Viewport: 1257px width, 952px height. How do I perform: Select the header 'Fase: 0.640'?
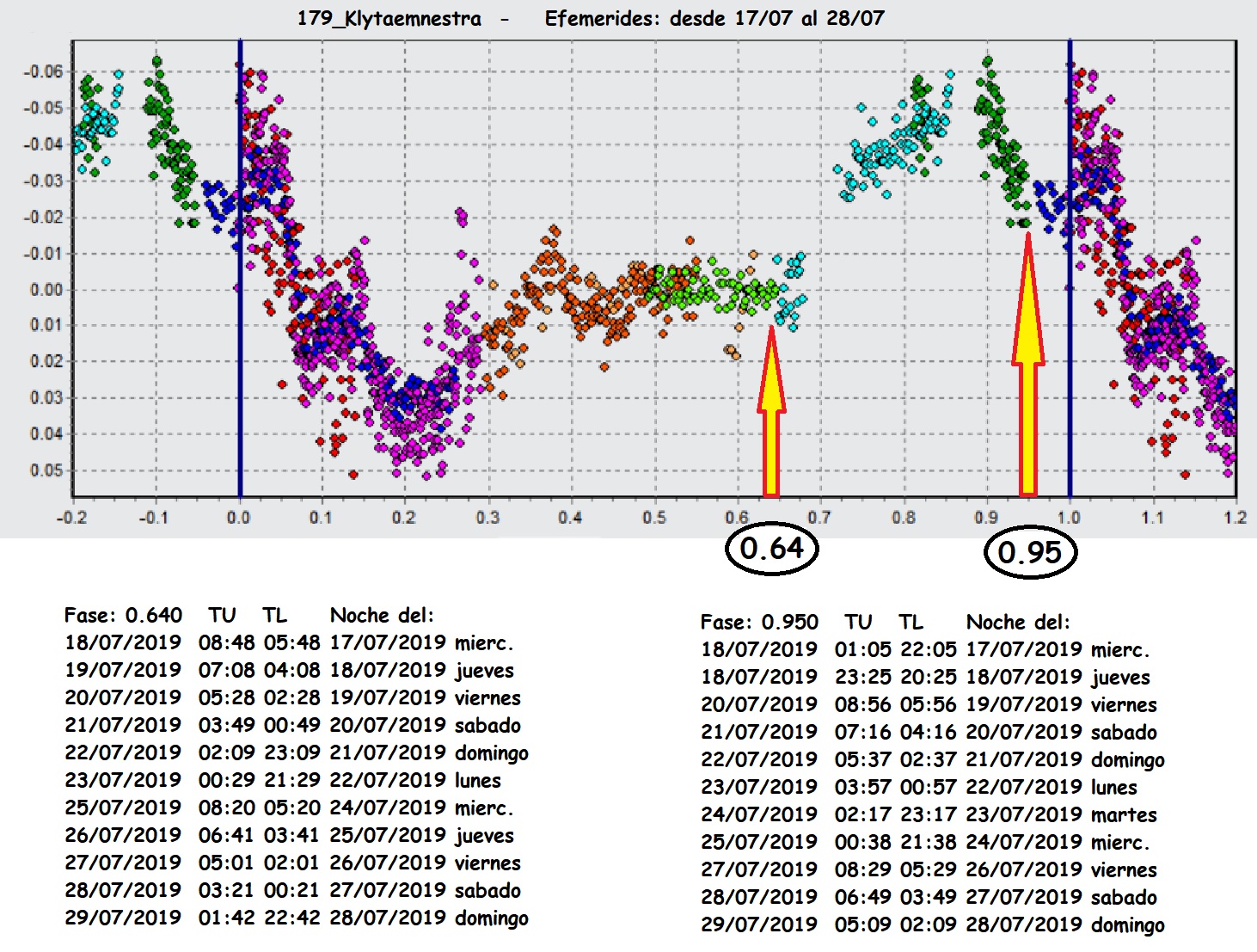coord(123,616)
